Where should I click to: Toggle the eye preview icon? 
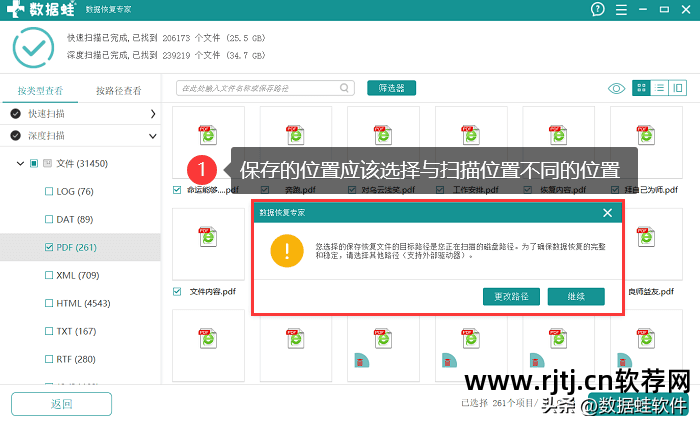tap(616, 88)
